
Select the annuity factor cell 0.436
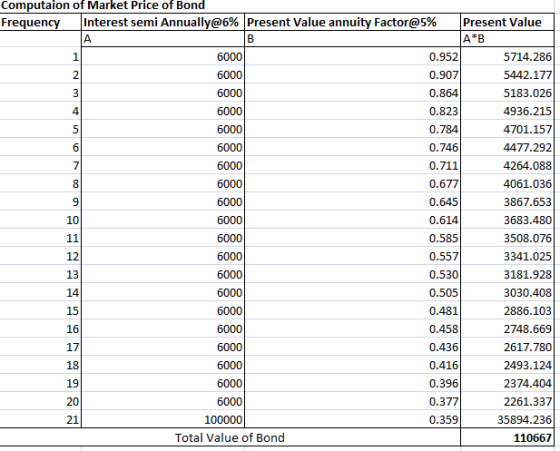pos(352,347)
